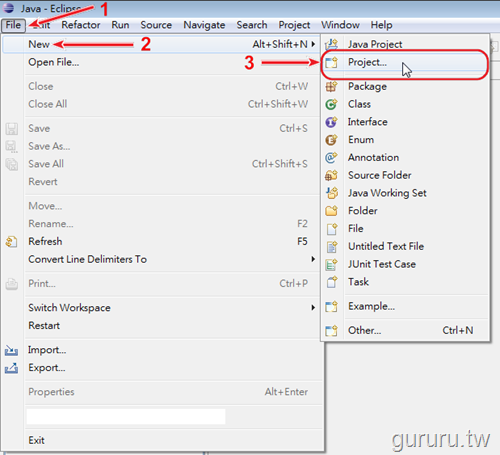Expand the Switch Workspace submenu arrow
This screenshot has width=500, height=455.
coord(313,307)
